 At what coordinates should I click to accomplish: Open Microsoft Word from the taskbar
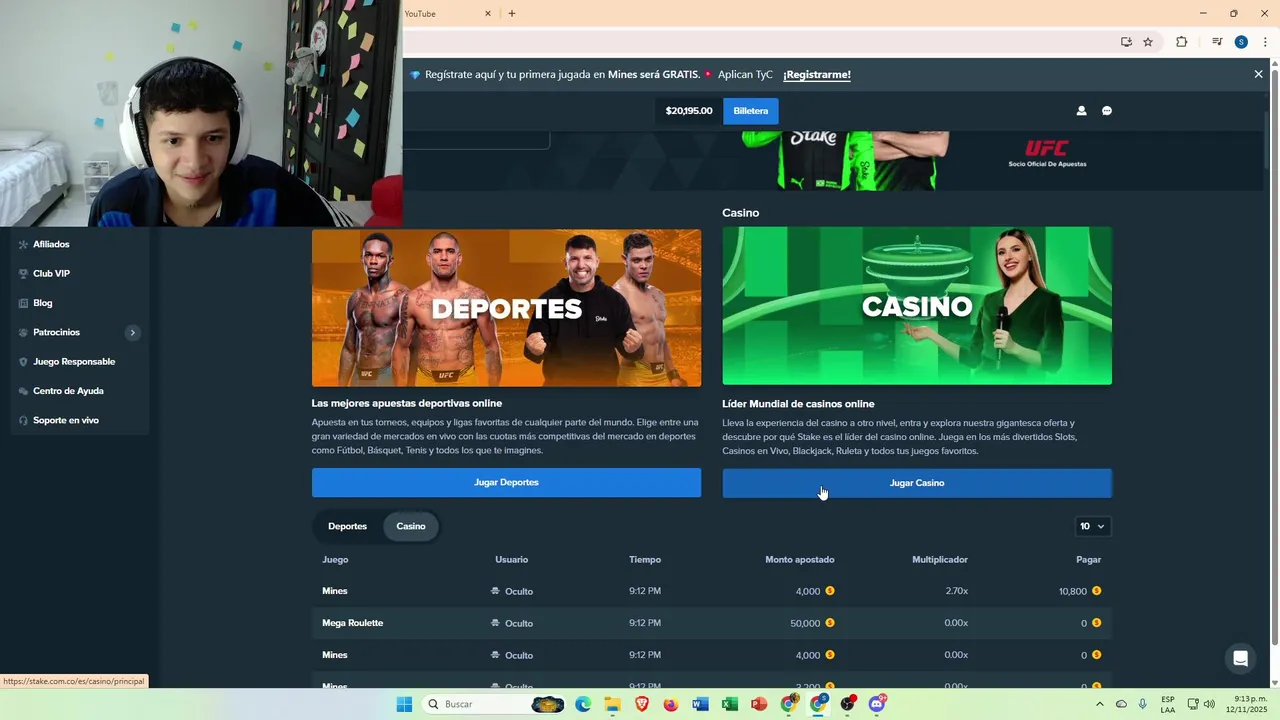(x=700, y=704)
